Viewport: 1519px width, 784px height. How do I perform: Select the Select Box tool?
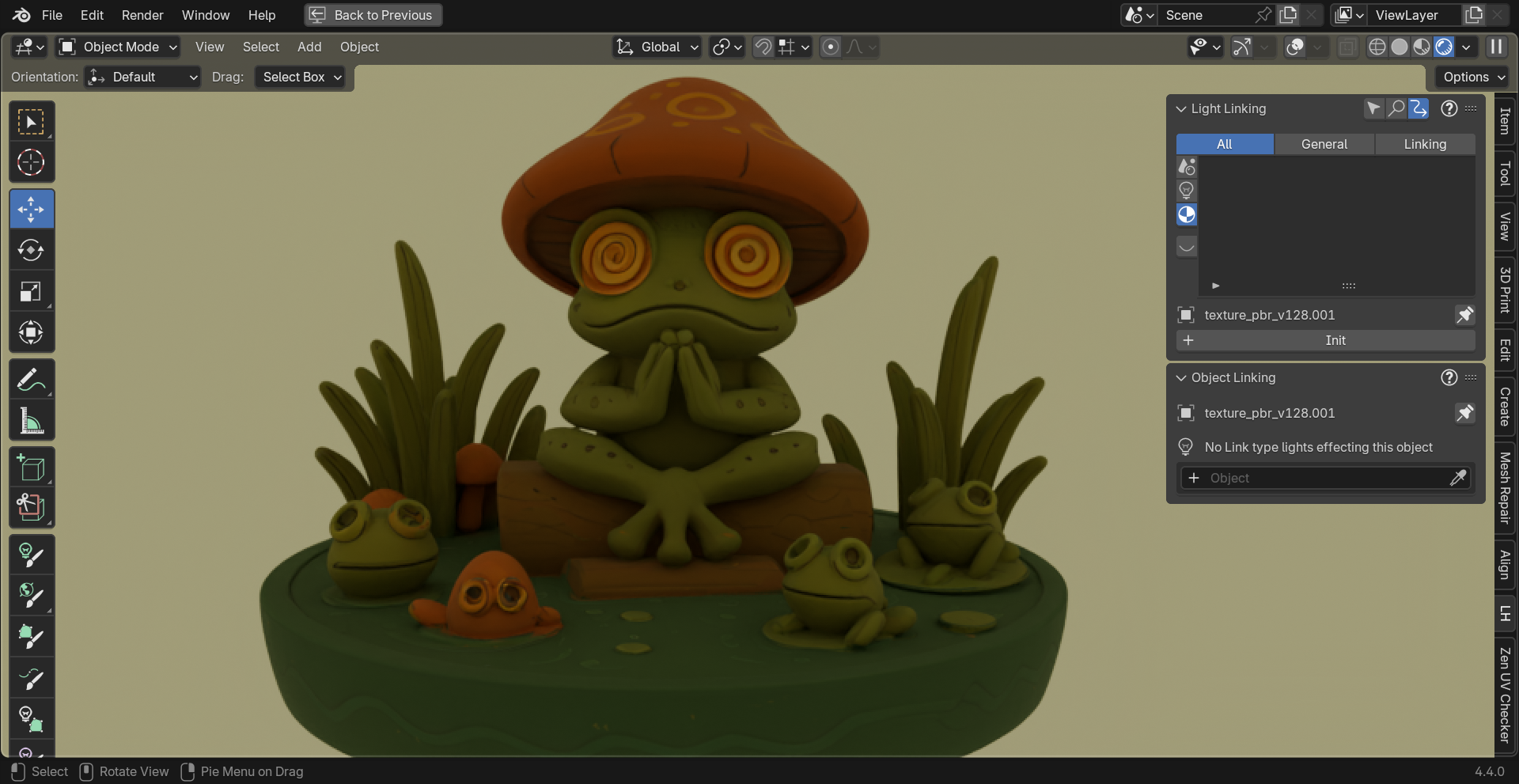pyautogui.click(x=32, y=122)
